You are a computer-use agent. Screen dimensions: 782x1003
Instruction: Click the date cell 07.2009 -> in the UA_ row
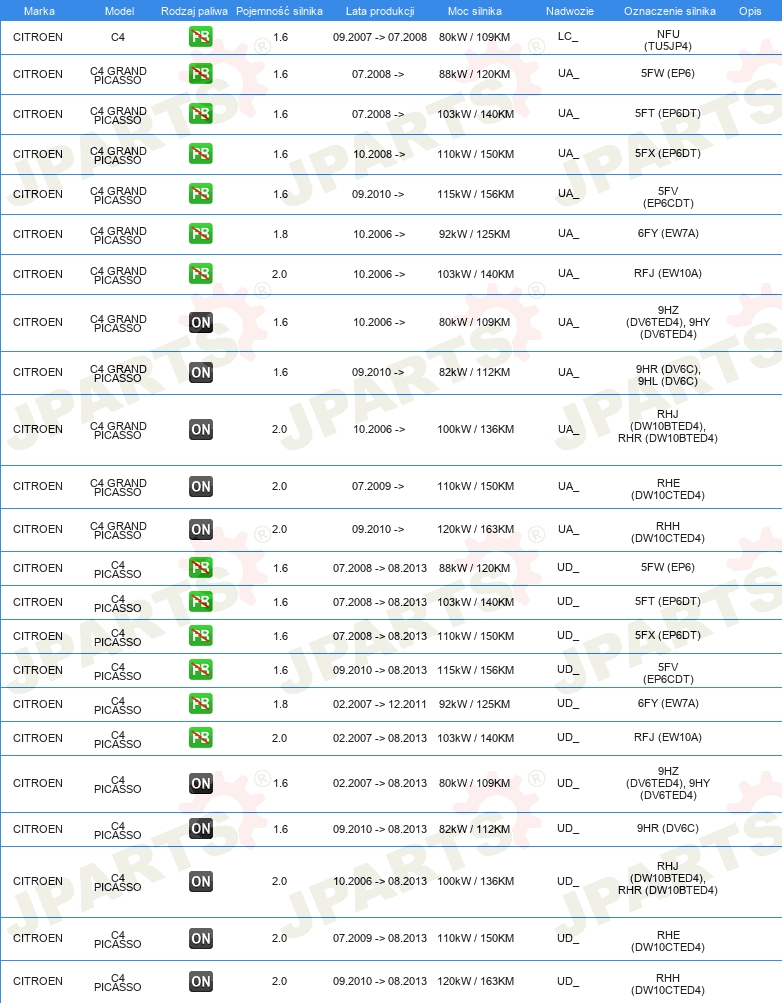[x=378, y=486]
